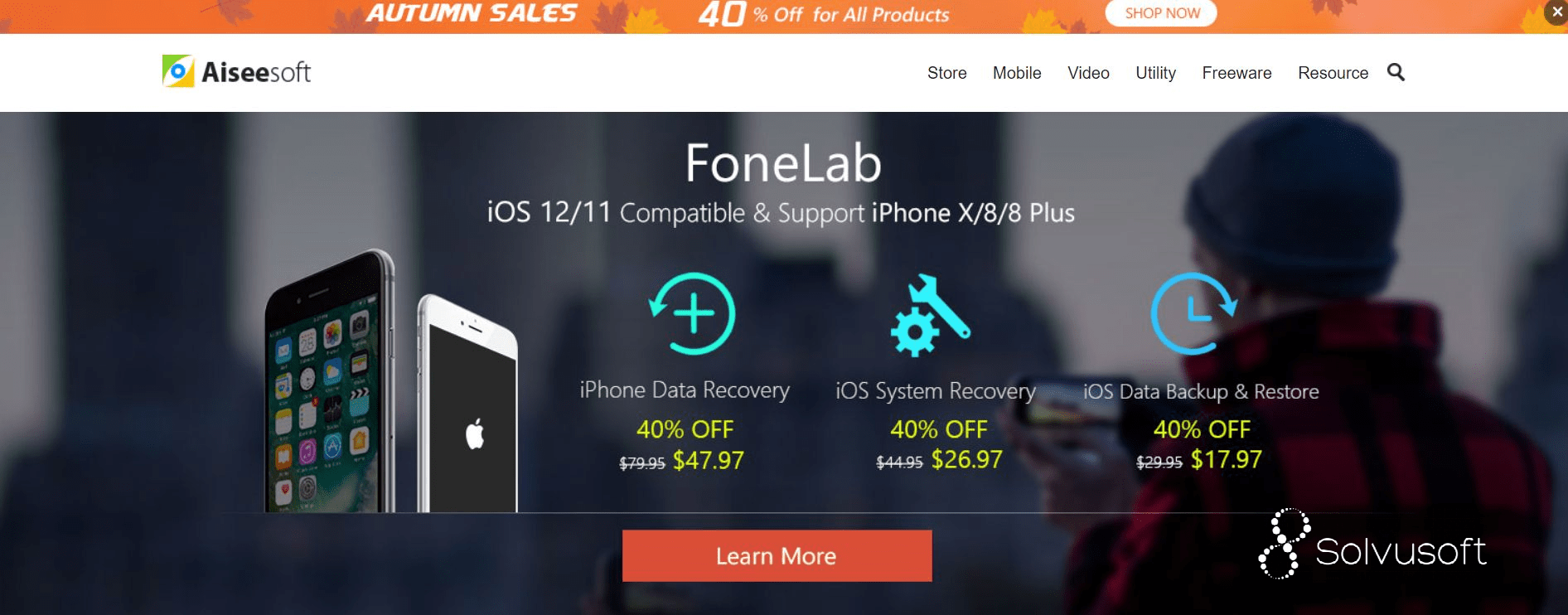Click the white iPhone with Apple logo
1568x615 pixels.
click(467, 404)
